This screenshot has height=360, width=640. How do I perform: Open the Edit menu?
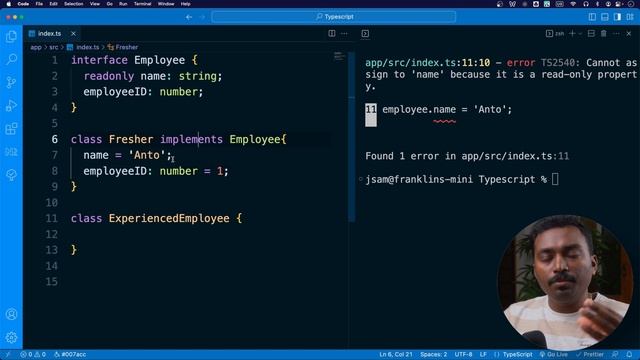53,4
